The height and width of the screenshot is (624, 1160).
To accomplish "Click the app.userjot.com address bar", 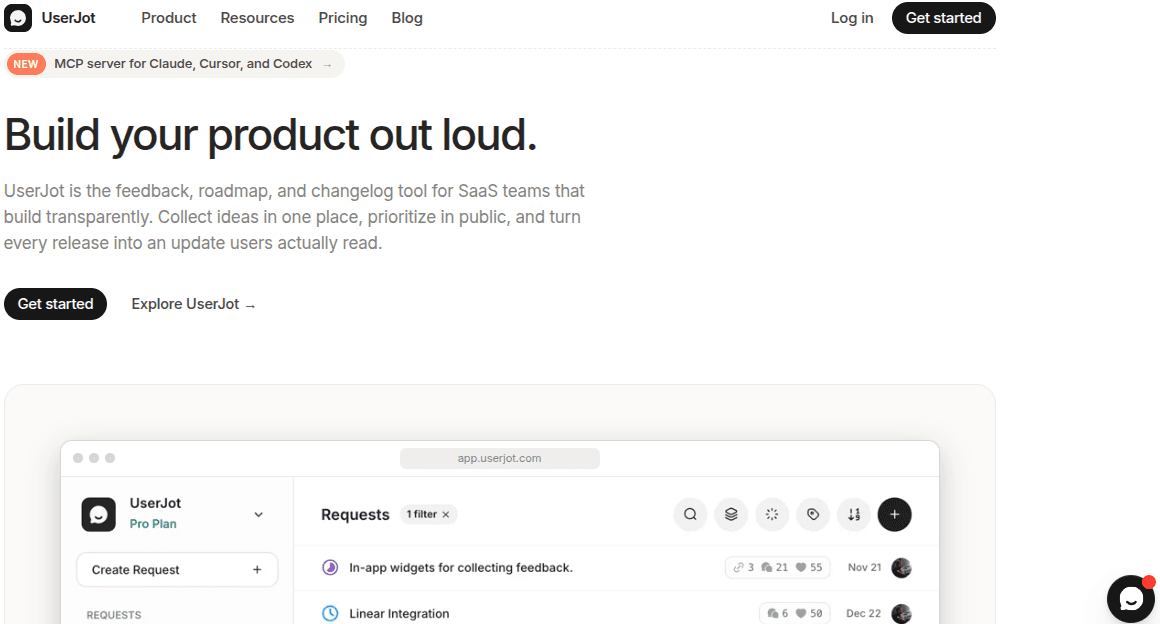I will click(x=499, y=458).
